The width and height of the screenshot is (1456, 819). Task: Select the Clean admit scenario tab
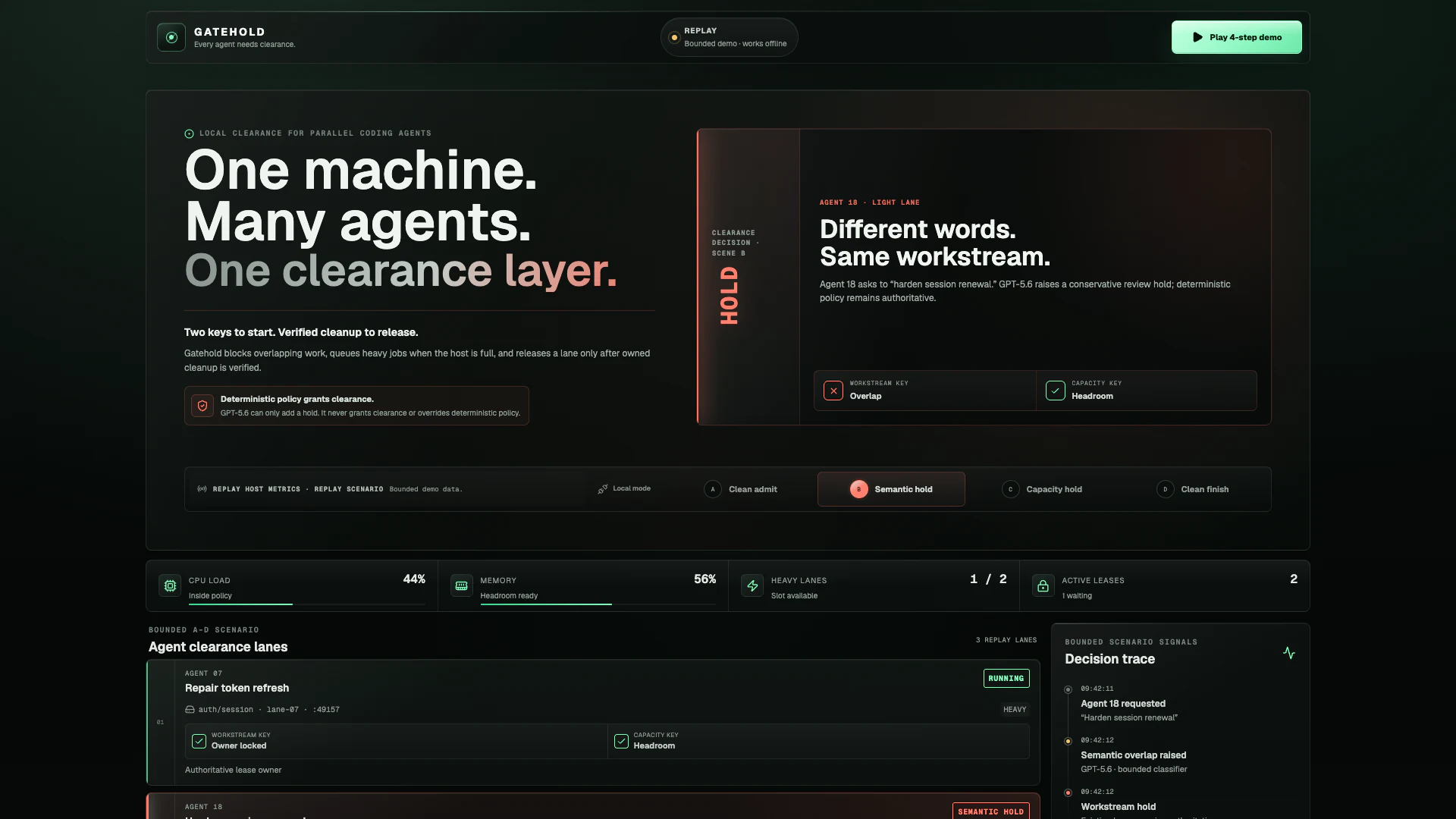click(741, 489)
